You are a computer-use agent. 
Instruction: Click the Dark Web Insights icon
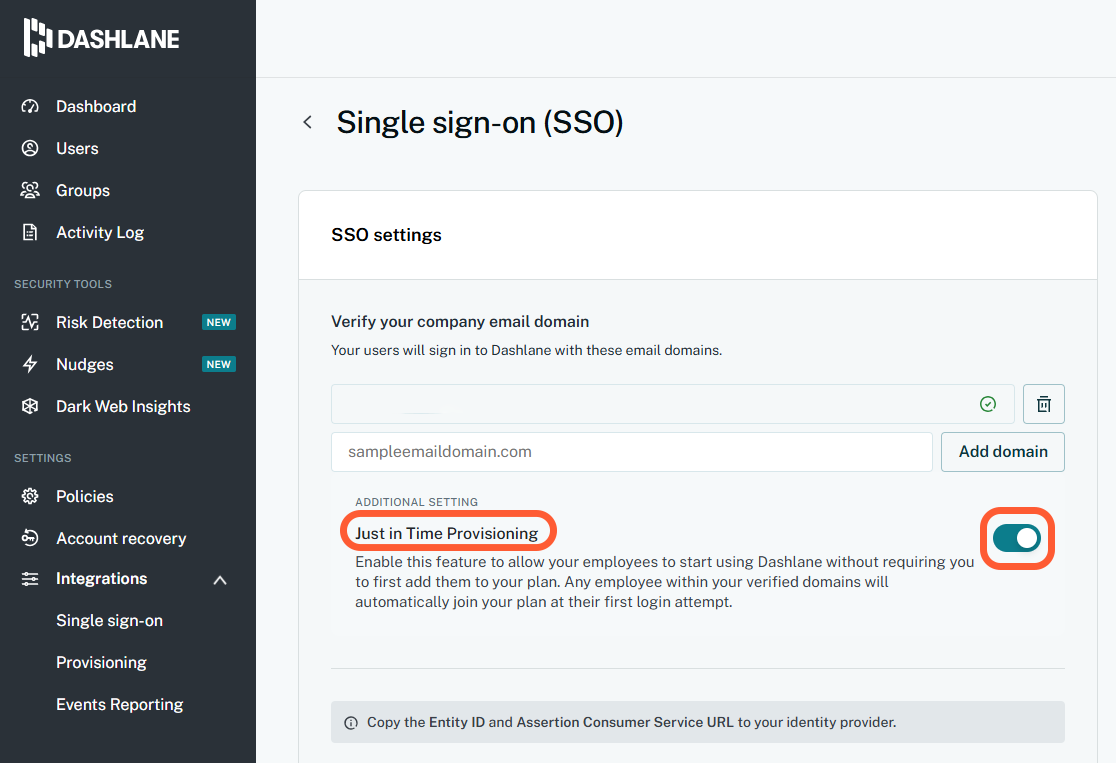point(30,406)
